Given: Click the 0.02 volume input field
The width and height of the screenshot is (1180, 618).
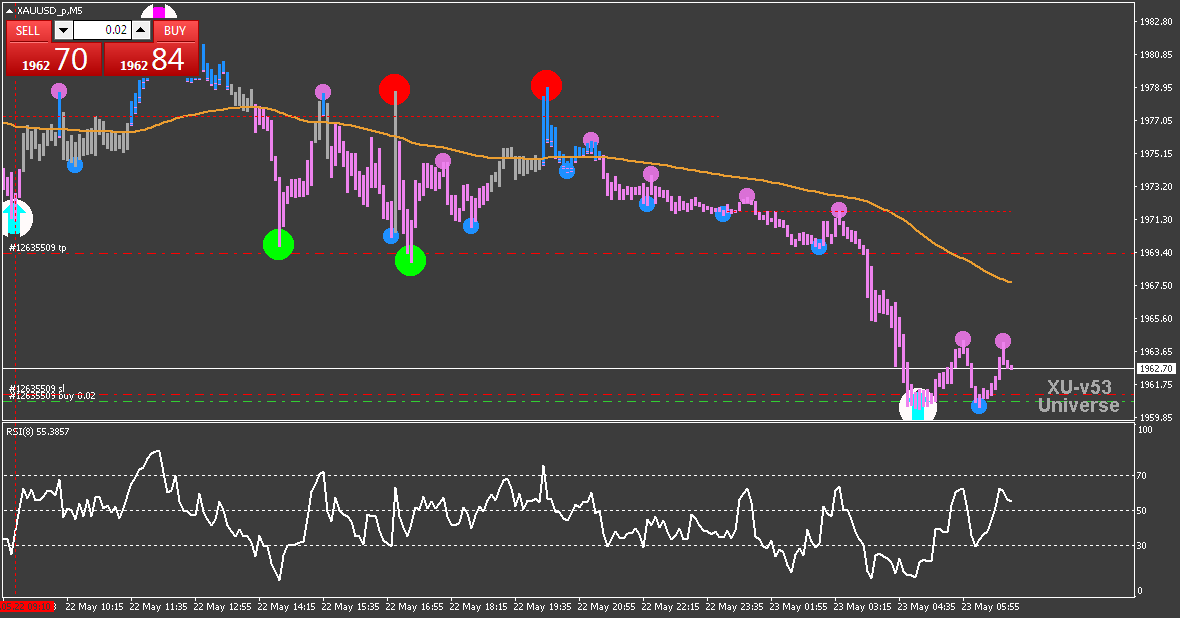Looking at the screenshot, I should (102, 30).
